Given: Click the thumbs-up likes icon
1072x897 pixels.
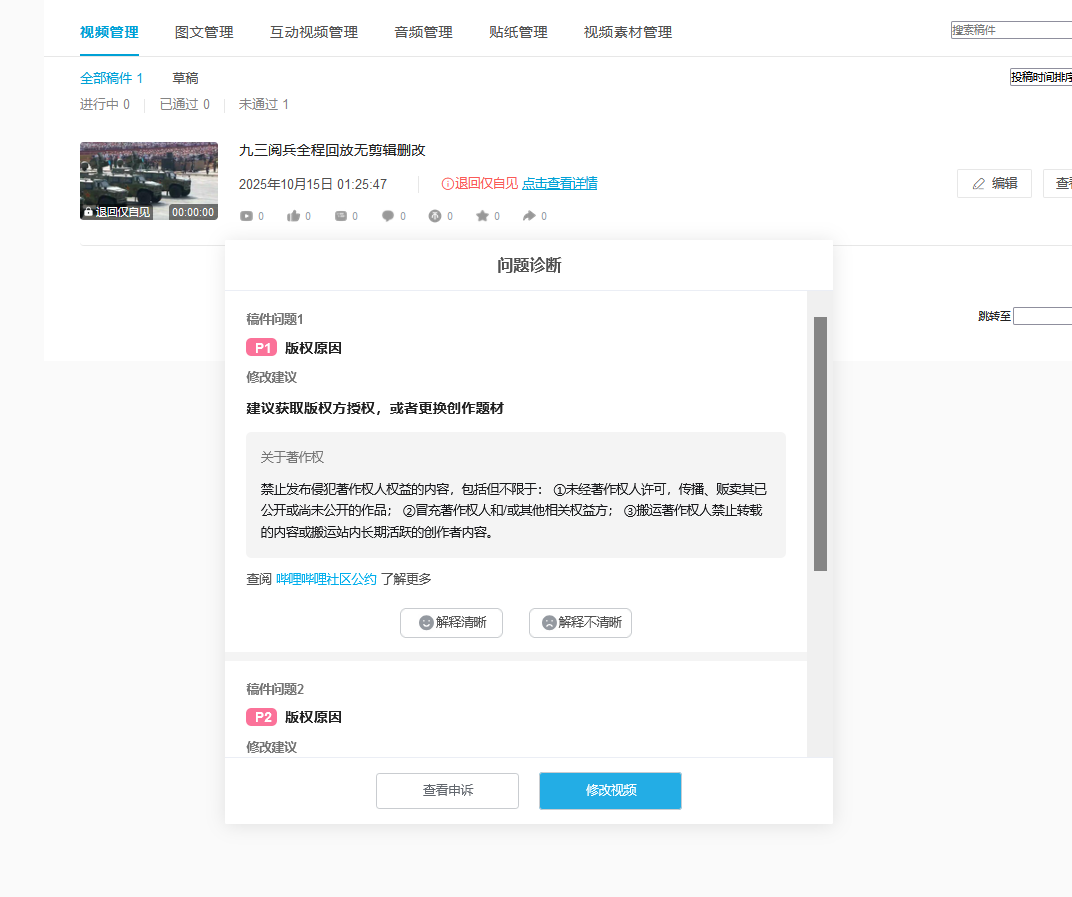Looking at the screenshot, I should pyautogui.click(x=294, y=216).
